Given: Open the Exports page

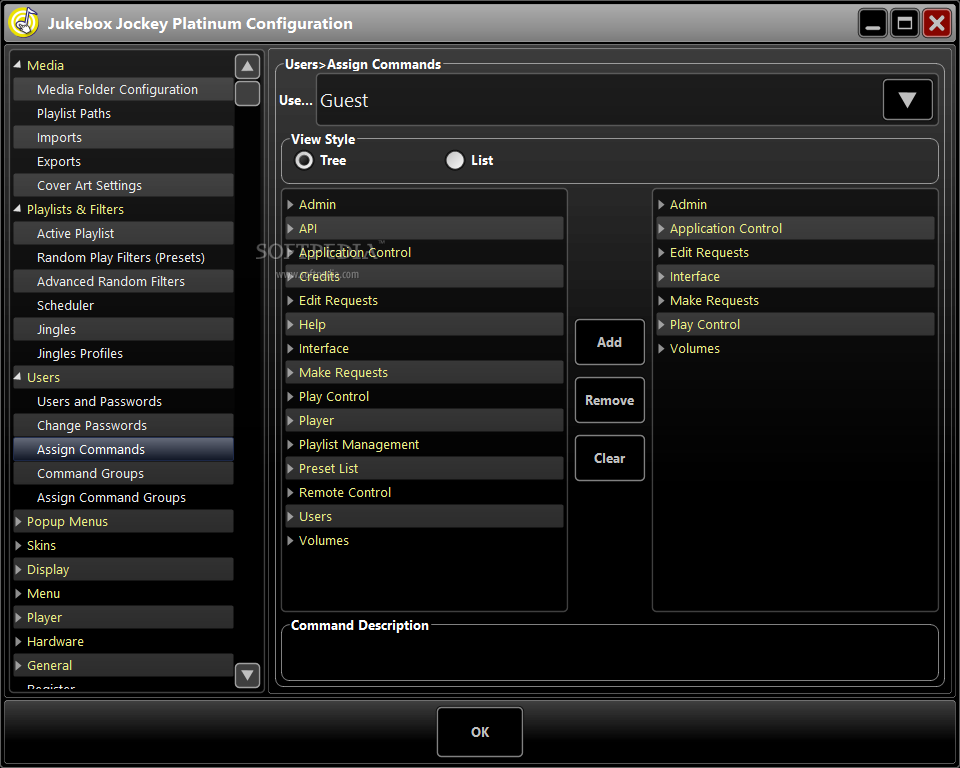Looking at the screenshot, I should pos(123,162).
